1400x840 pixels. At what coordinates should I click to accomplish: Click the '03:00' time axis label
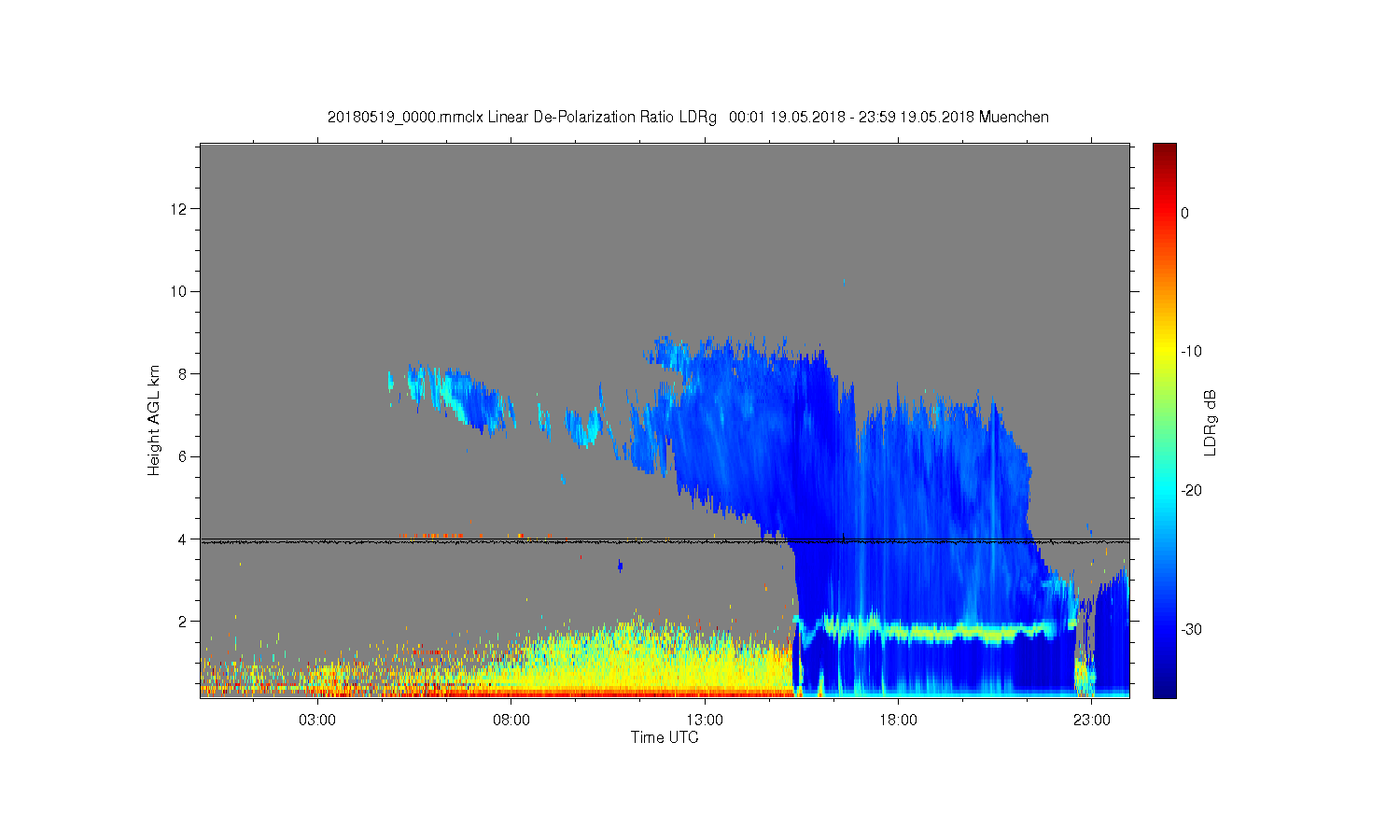tap(317, 721)
